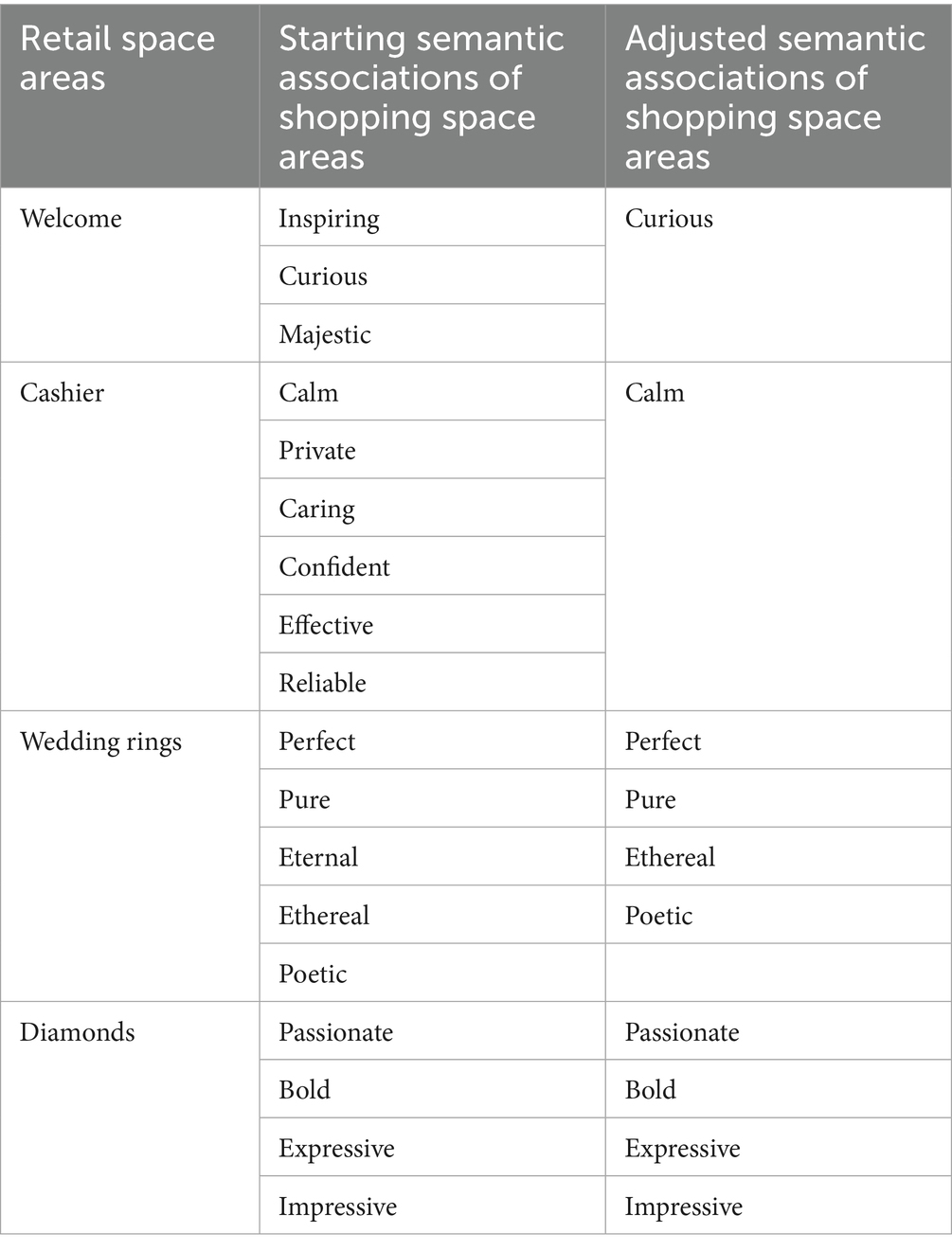This screenshot has width=952, height=1251.
Task: Click the 'Adjusted semantic associations' column header
Action: tap(774, 98)
